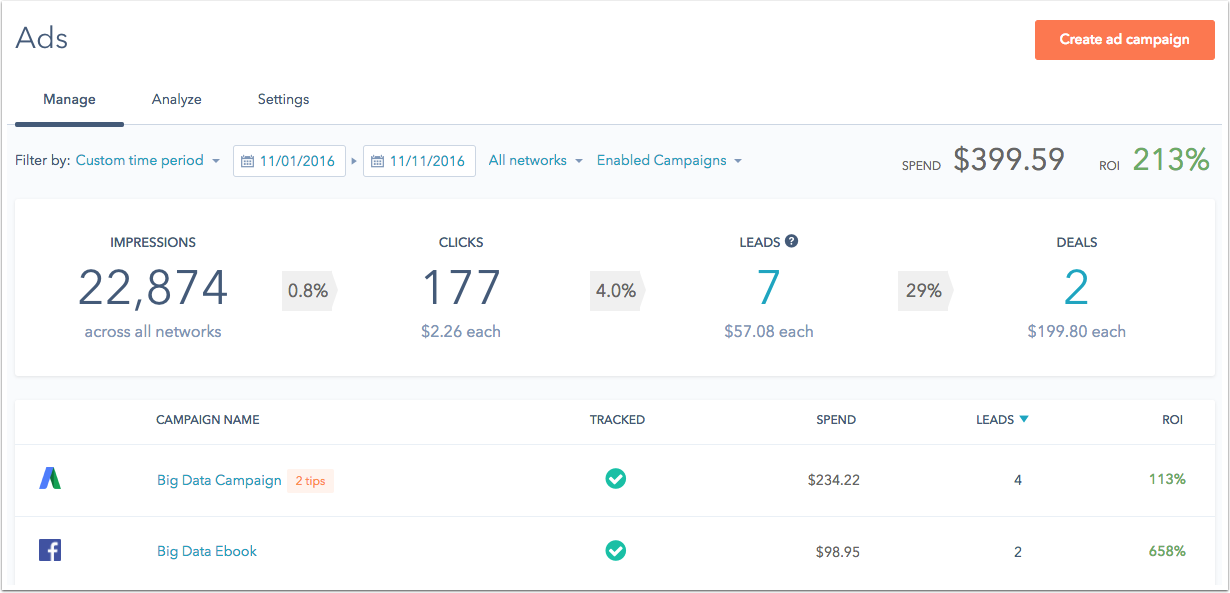The height and width of the screenshot is (593, 1230).
Task: Open the All networks filter dropdown
Action: pos(535,160)
